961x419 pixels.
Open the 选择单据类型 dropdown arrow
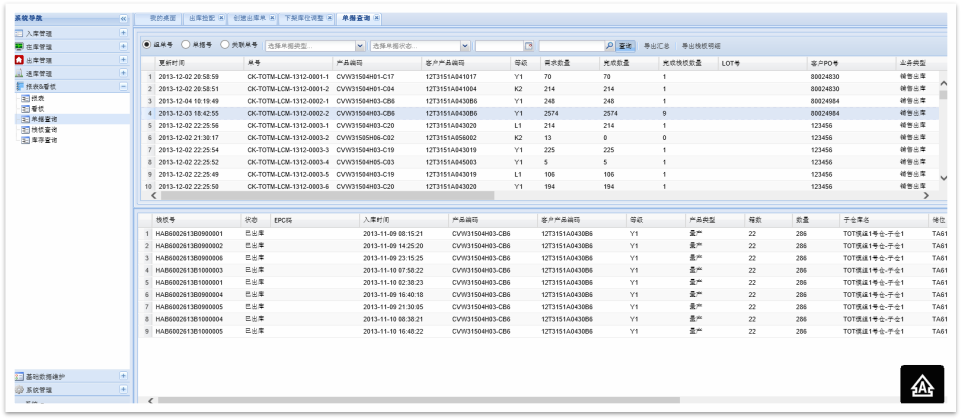click(360, 46)
